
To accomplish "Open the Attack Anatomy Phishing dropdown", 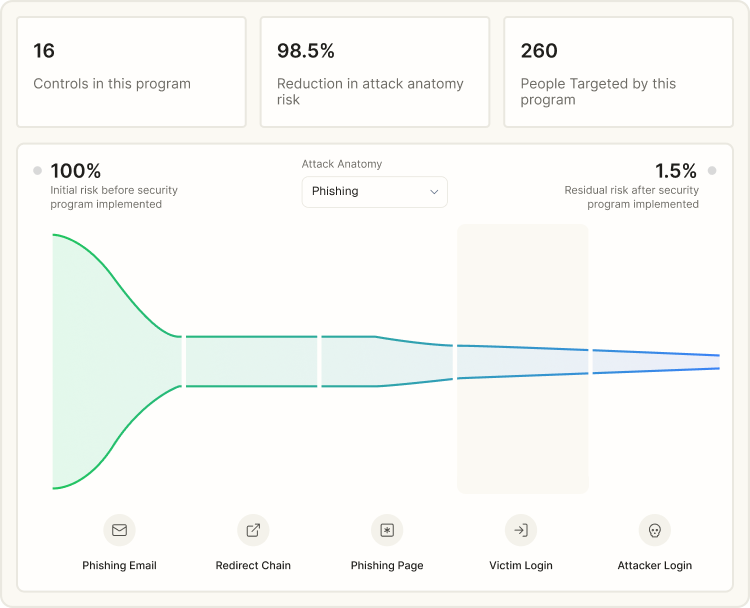I will click(375, 192).
